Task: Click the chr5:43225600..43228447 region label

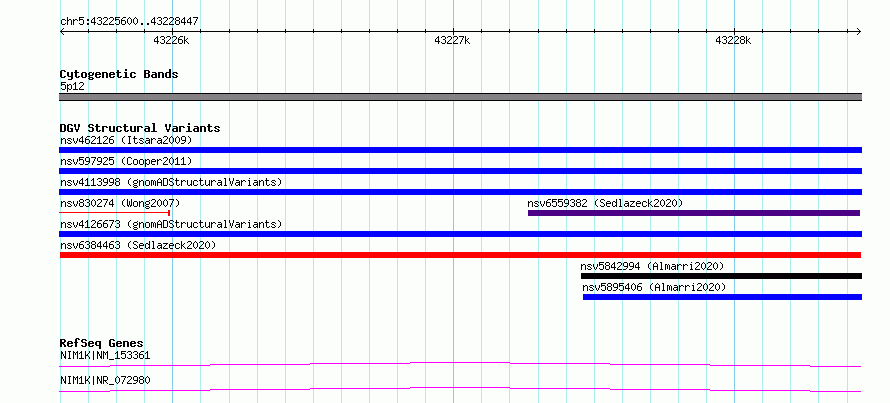Action: (x=129, y=22)
